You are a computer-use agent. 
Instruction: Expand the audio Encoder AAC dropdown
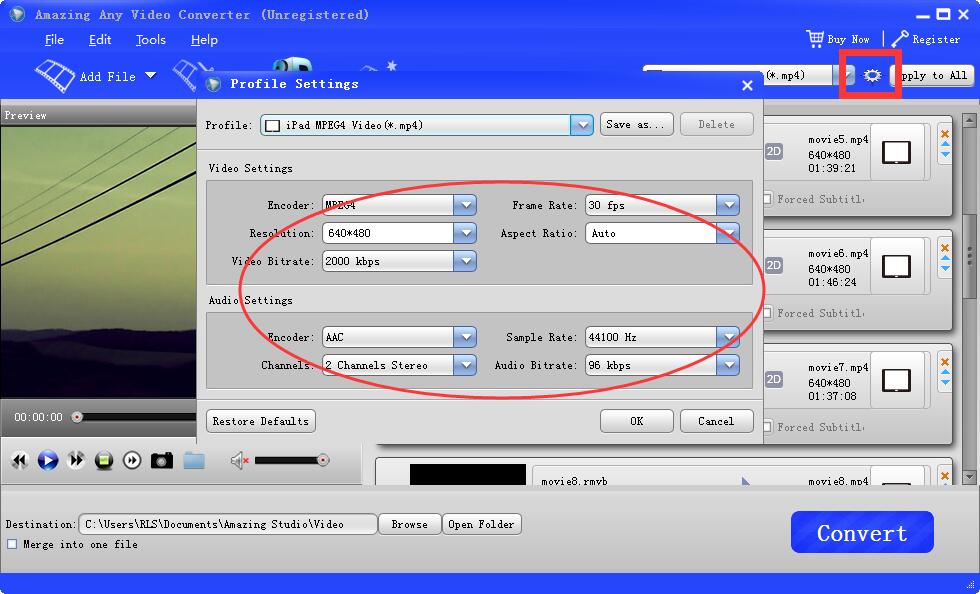pos(465,337)
